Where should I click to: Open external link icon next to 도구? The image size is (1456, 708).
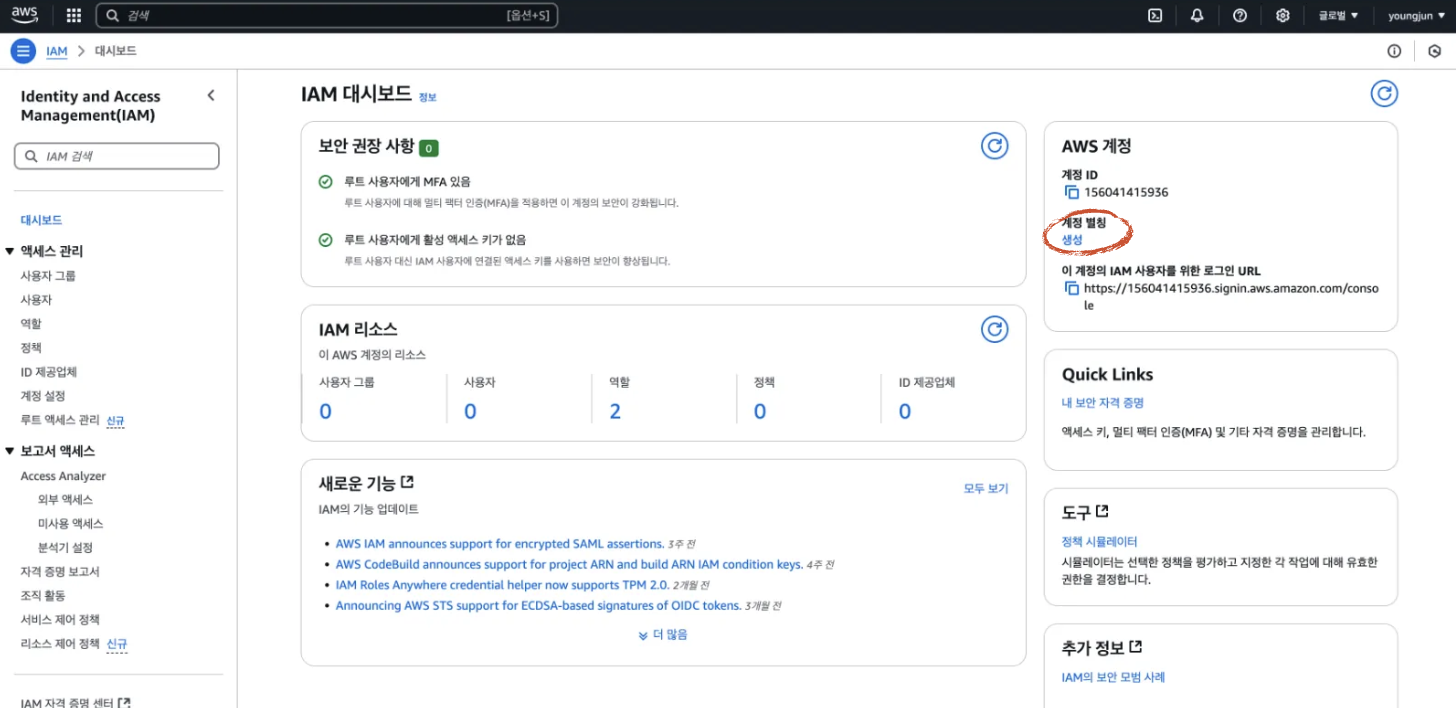[1102, 511]
